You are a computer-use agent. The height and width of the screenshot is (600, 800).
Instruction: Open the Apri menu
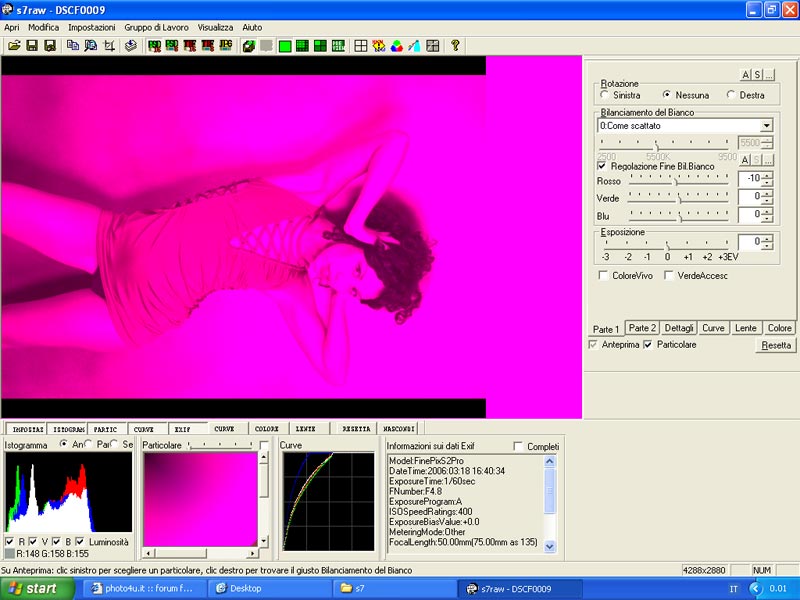click(x=12, y=28)
